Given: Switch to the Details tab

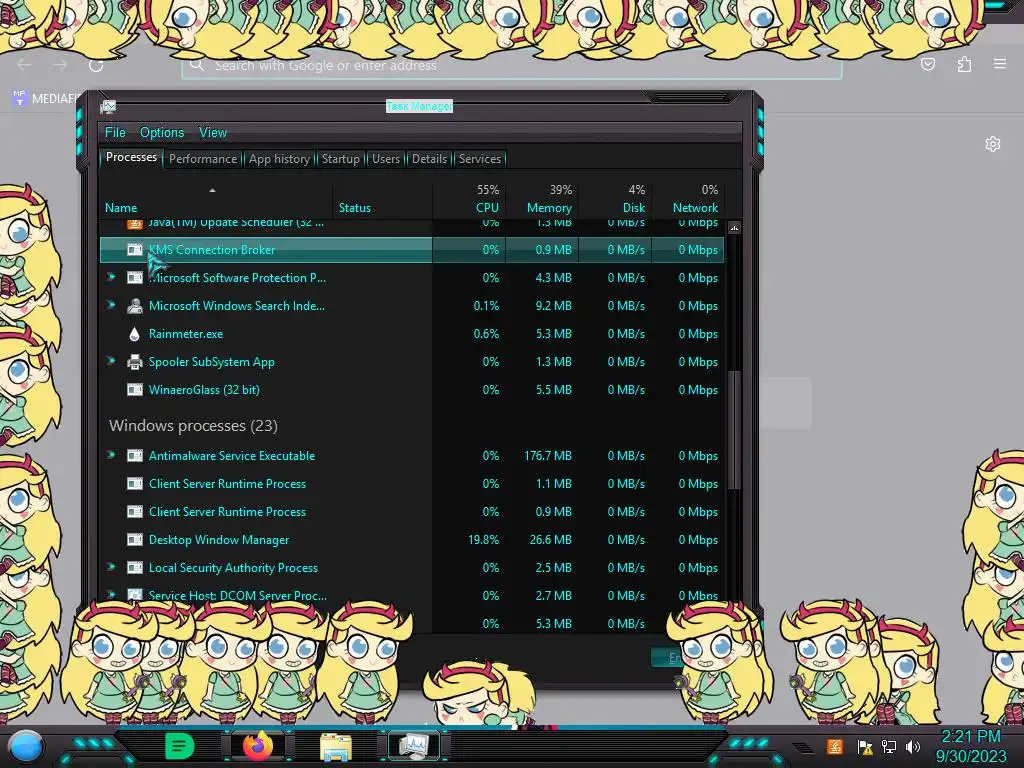Looking at the screenshot, I should point(429,159).
